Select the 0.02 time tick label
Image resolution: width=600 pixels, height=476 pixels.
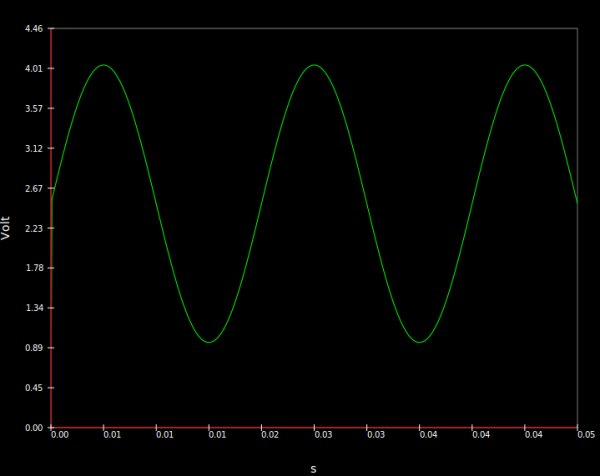270,435
